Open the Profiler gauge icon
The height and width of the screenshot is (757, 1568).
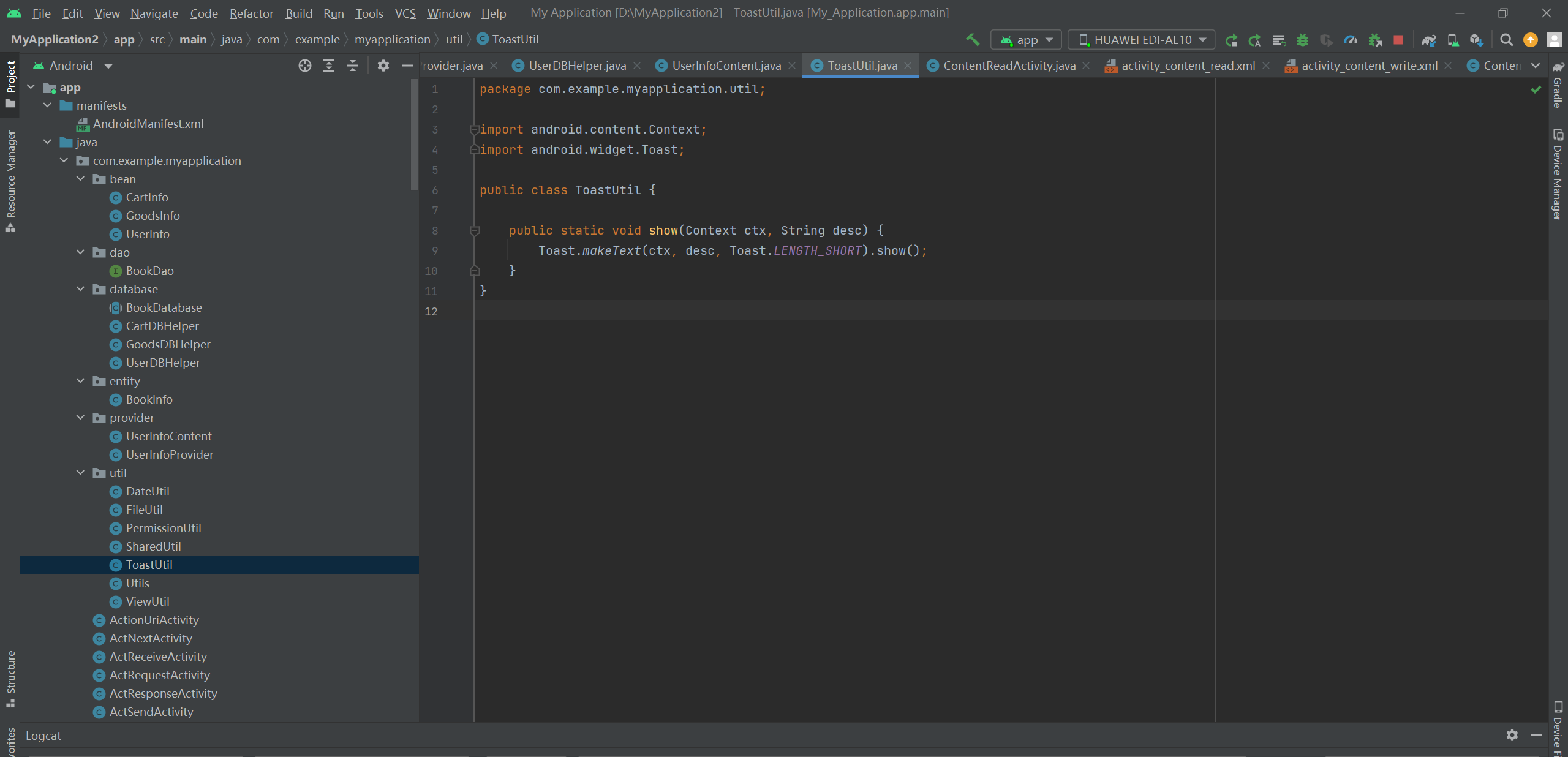coord(1351,40)
